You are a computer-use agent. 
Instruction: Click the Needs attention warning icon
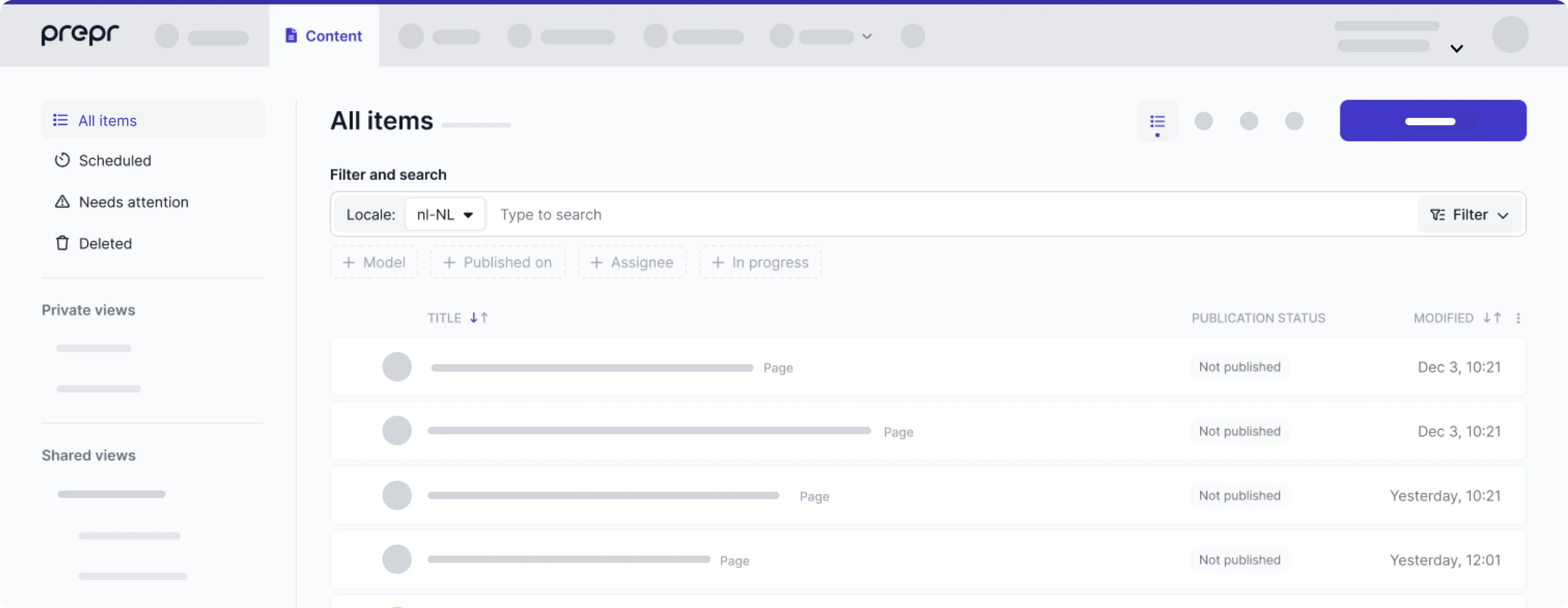(62, 201)
